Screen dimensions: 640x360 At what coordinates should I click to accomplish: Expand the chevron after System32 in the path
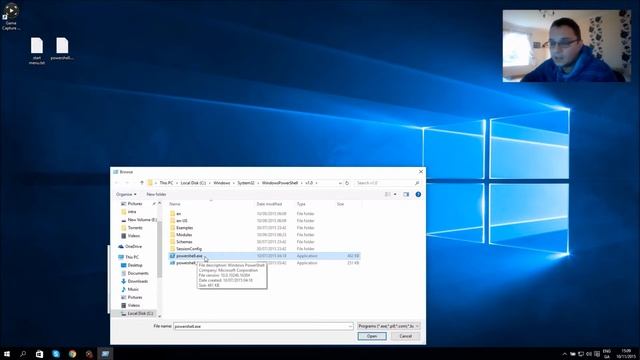(x=258, y=183)
